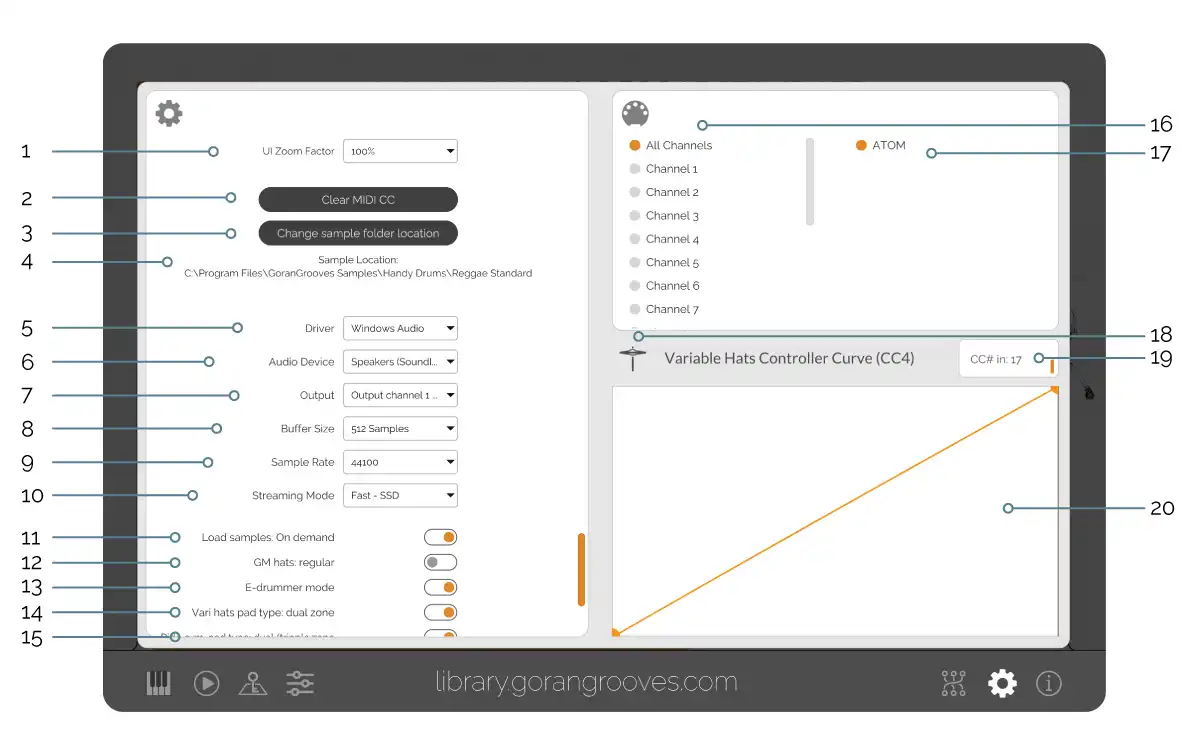Image resolution: width=1200 pixels, height=747 pixels.
Task: Open the Driver dropdown
Action: [x=400, y=328]
